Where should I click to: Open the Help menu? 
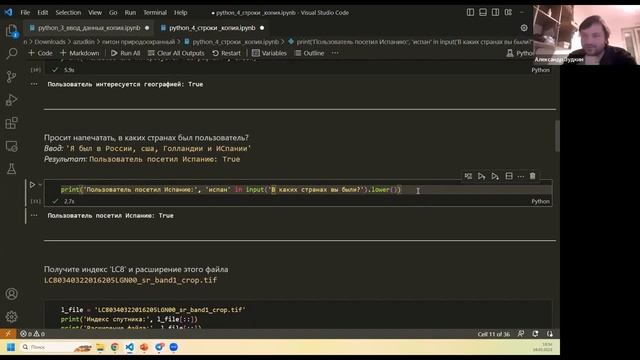click(180, 13)
